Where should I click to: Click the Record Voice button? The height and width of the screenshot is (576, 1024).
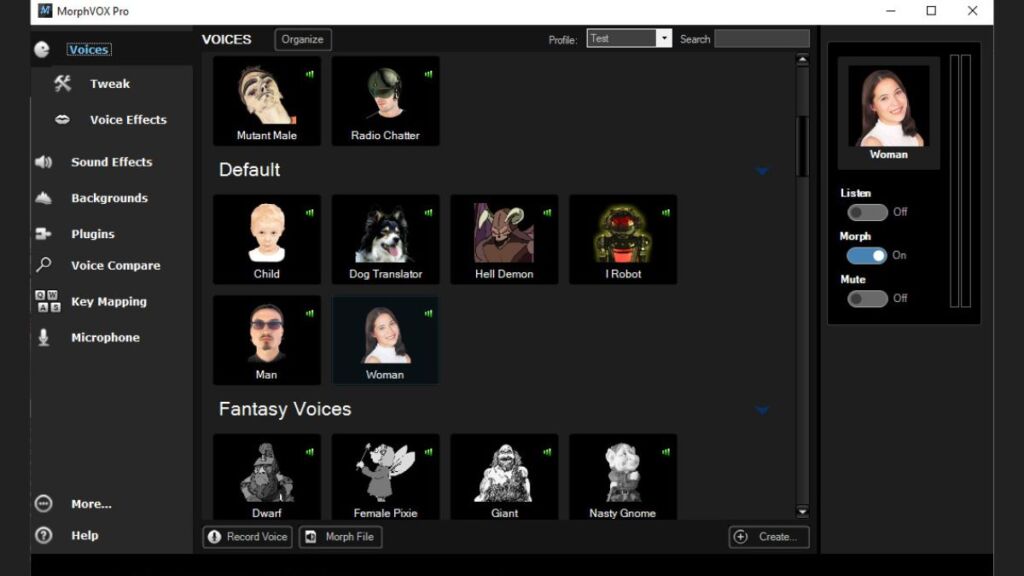tap(247, 536)
